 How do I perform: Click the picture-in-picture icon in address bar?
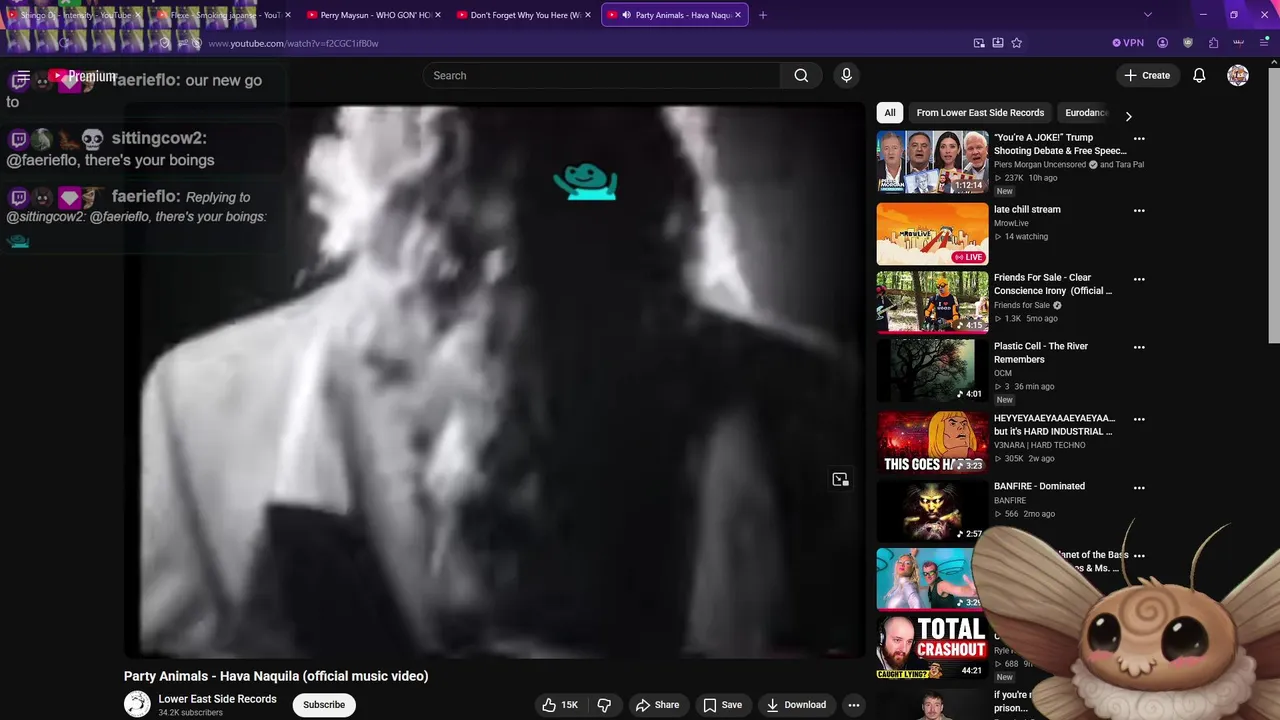(x=979, y=43)
